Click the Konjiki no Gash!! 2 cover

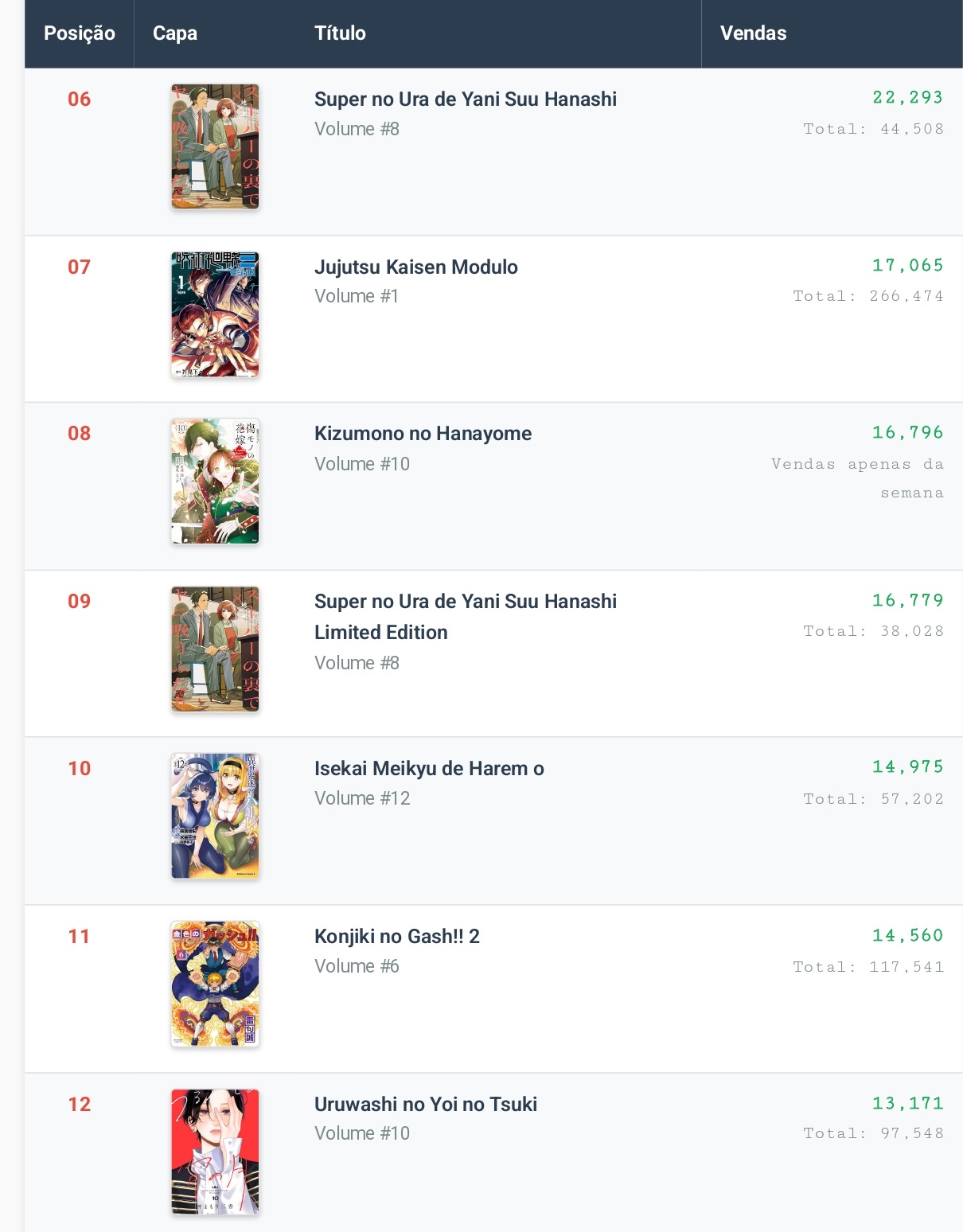215,984
